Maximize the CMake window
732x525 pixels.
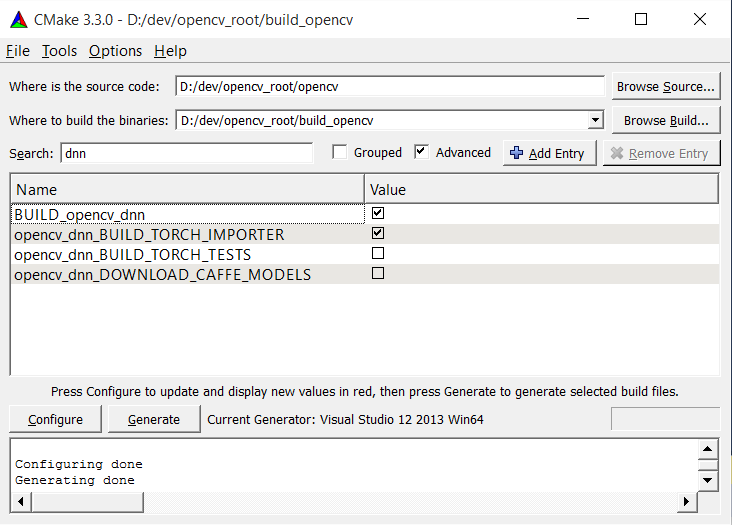click(x=641, y=19)
